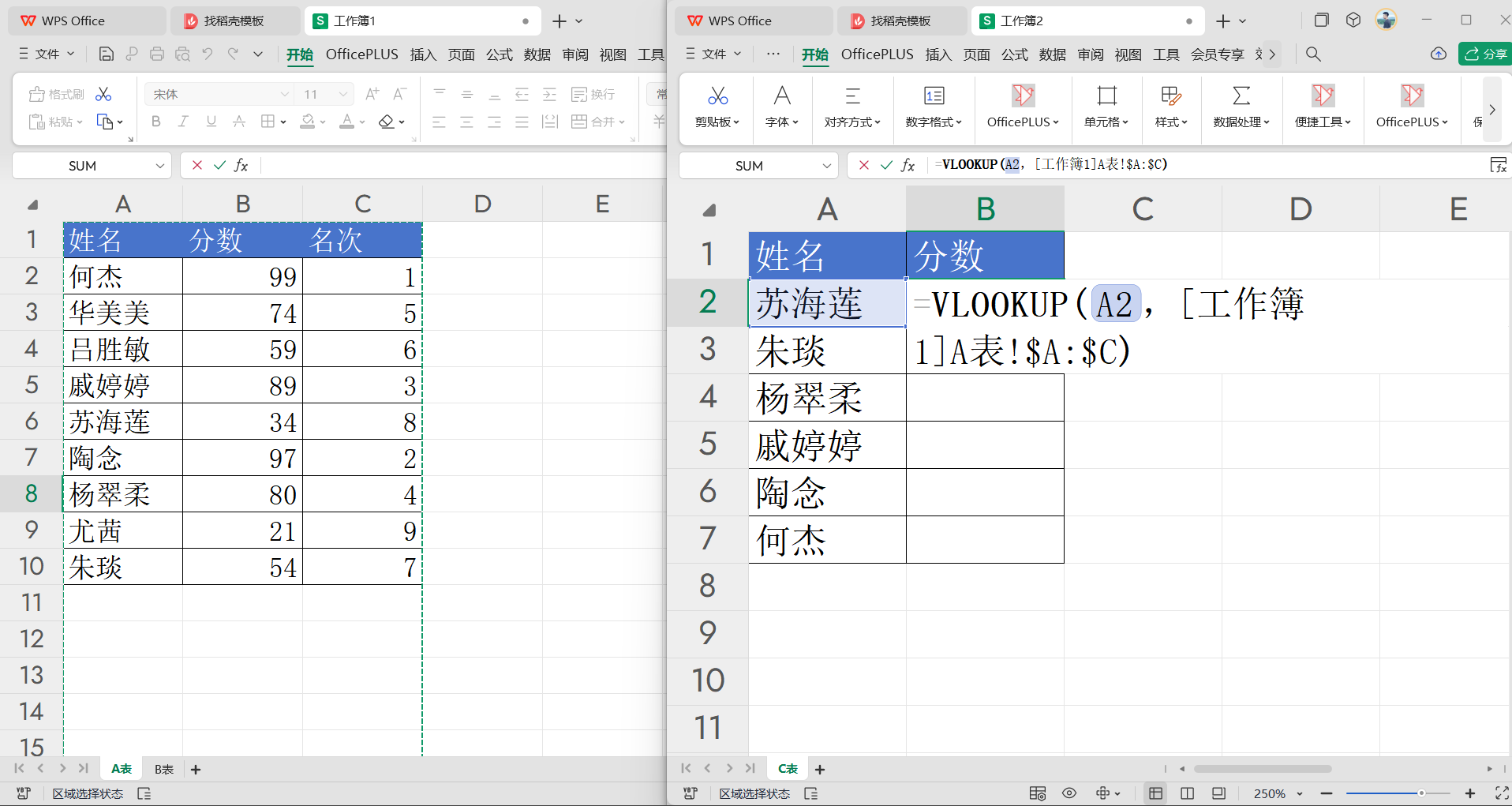Toggle bold formatting on selected cell
Screen dimensions: 1512x806
(155, 121)
